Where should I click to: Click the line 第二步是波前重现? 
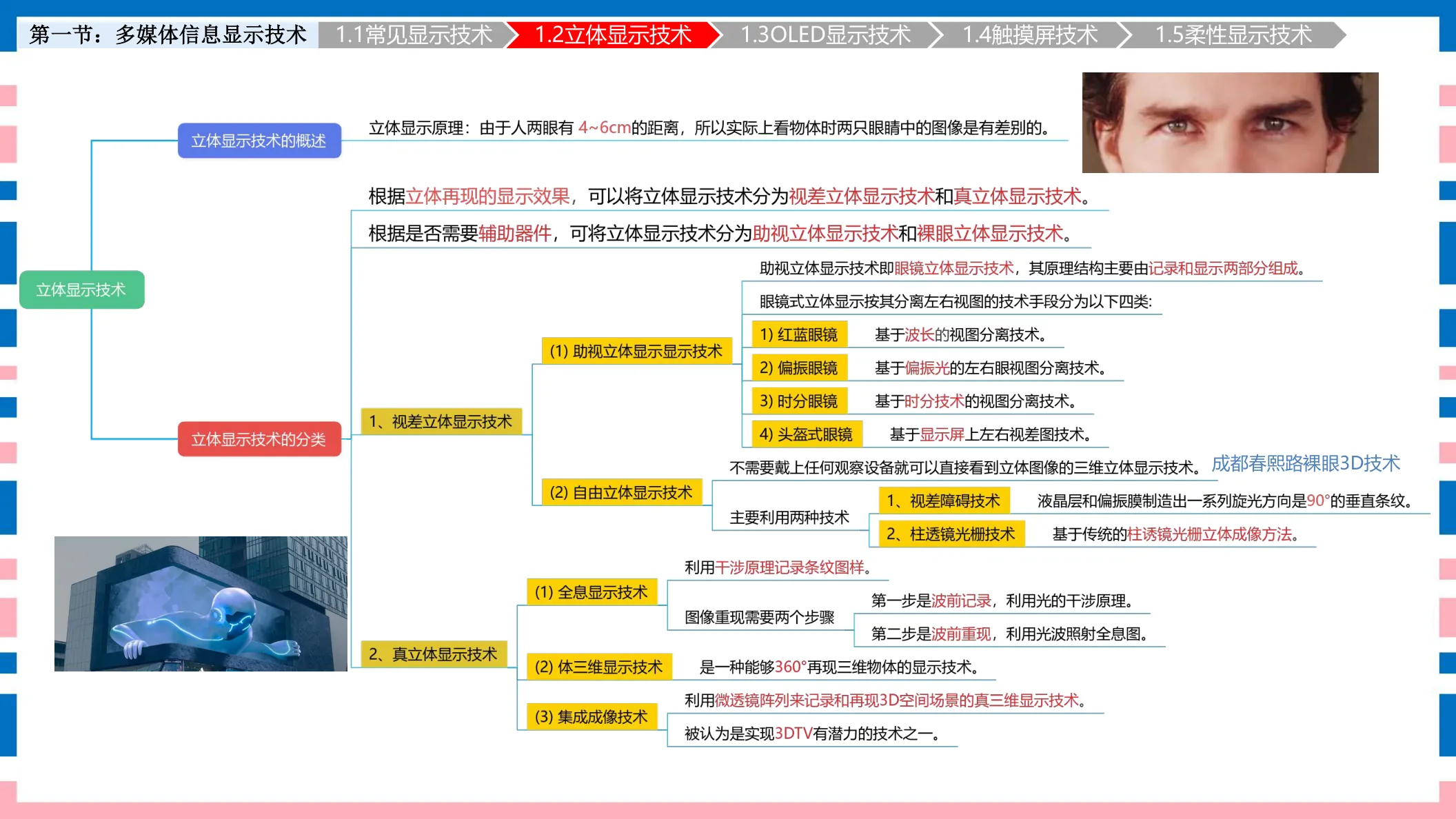[1009, 634]
